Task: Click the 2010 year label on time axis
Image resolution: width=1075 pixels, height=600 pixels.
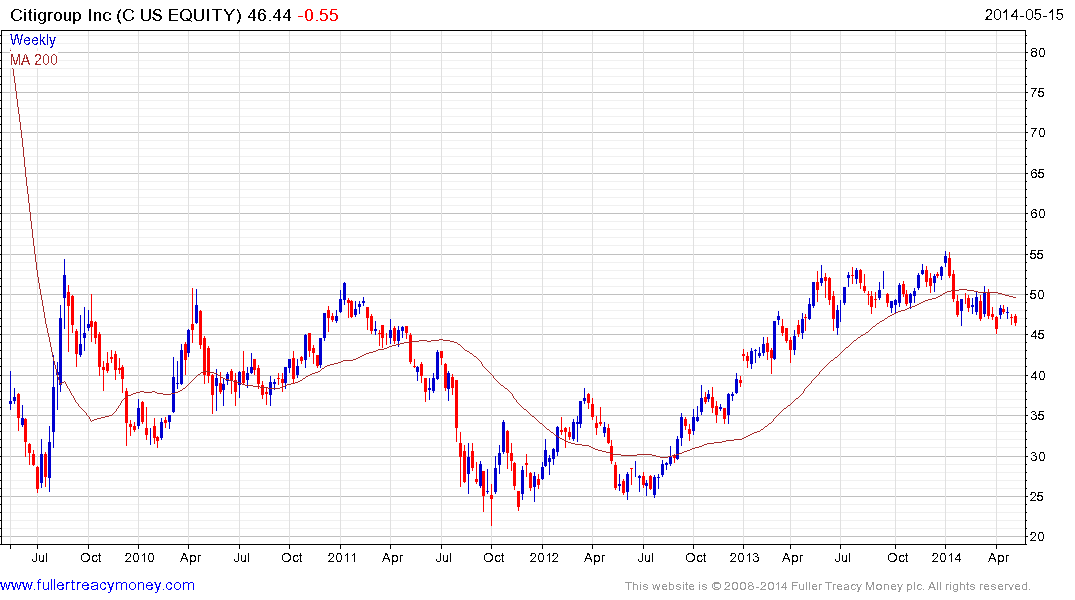Action: click(139, 557)
